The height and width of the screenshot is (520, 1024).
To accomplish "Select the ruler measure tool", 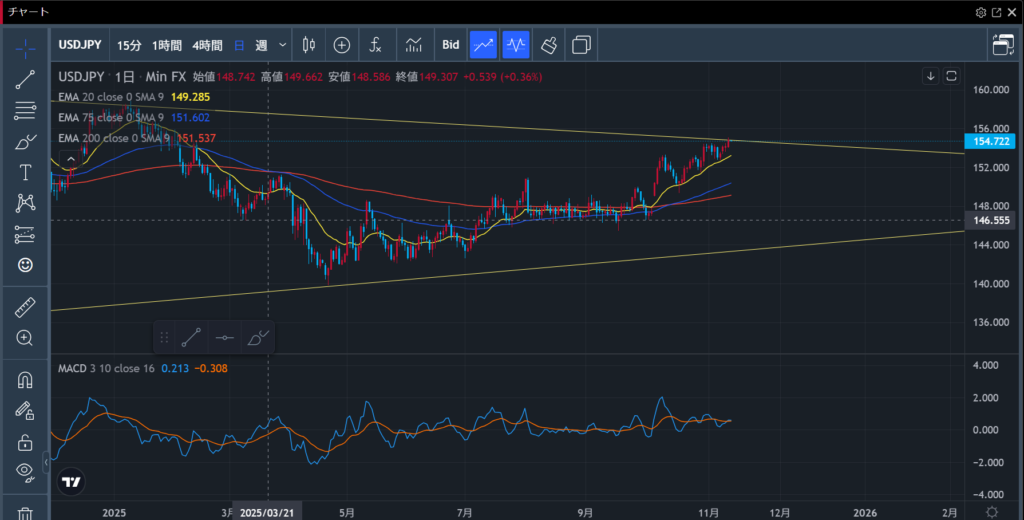I will pyautogui.click(x=26, y=307).
